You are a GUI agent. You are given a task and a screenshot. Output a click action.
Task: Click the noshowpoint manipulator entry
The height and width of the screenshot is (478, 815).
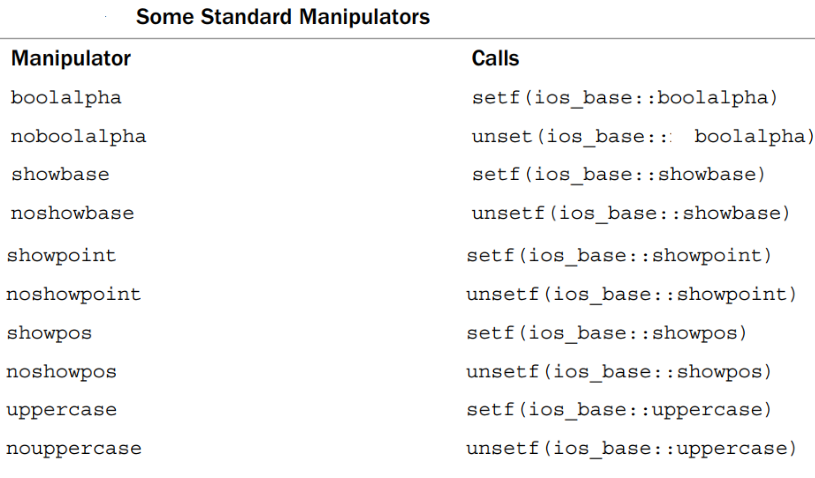74,295
